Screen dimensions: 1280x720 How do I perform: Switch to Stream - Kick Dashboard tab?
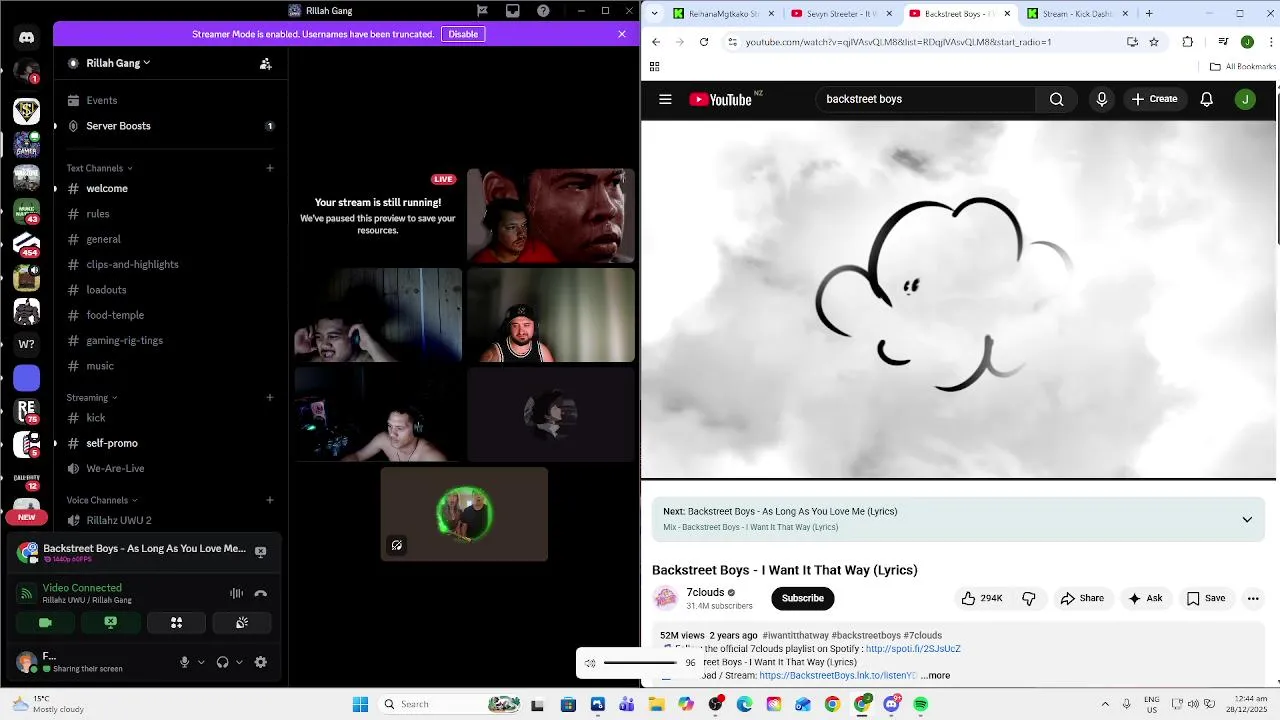click(x=1078, y=14)
